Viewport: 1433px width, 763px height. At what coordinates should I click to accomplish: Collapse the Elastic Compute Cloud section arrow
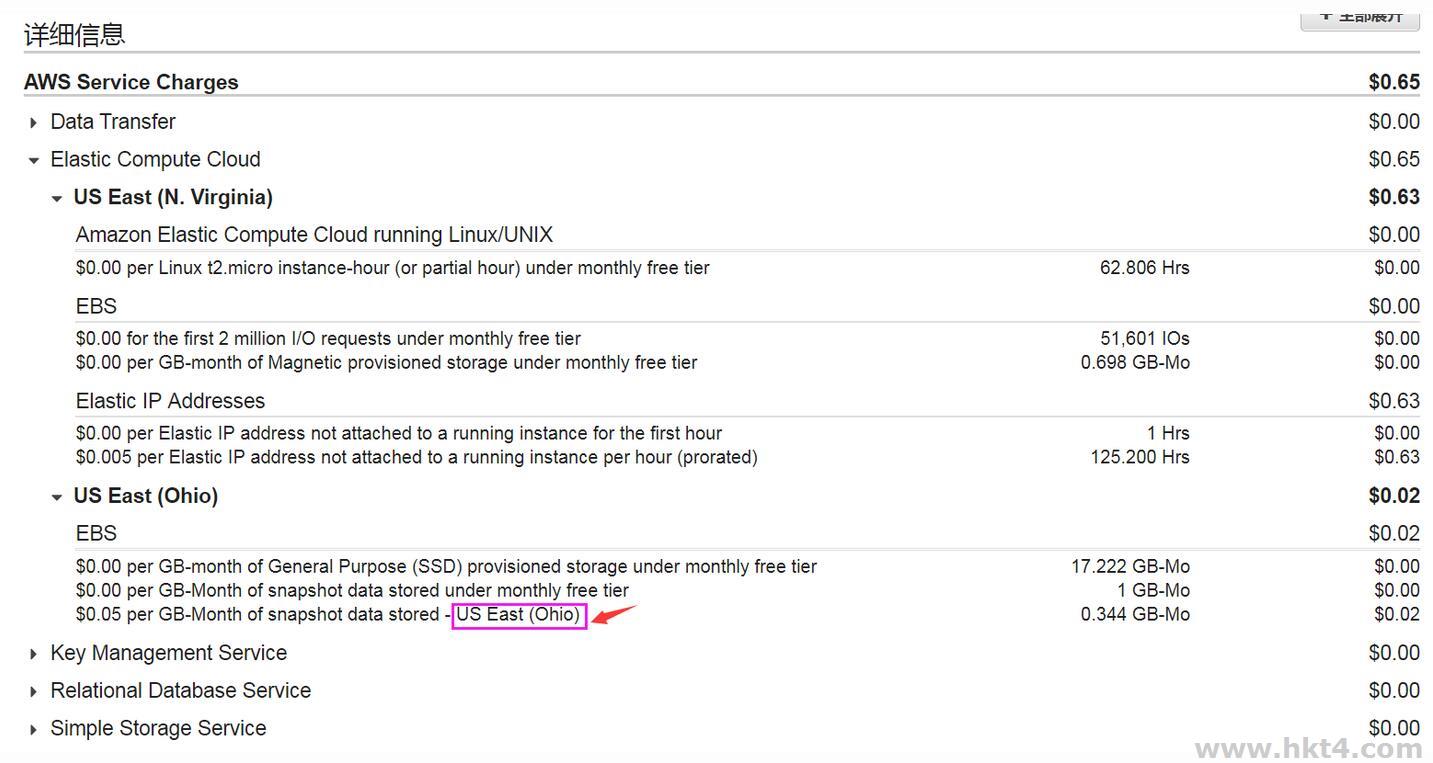[x=34, y=160]
